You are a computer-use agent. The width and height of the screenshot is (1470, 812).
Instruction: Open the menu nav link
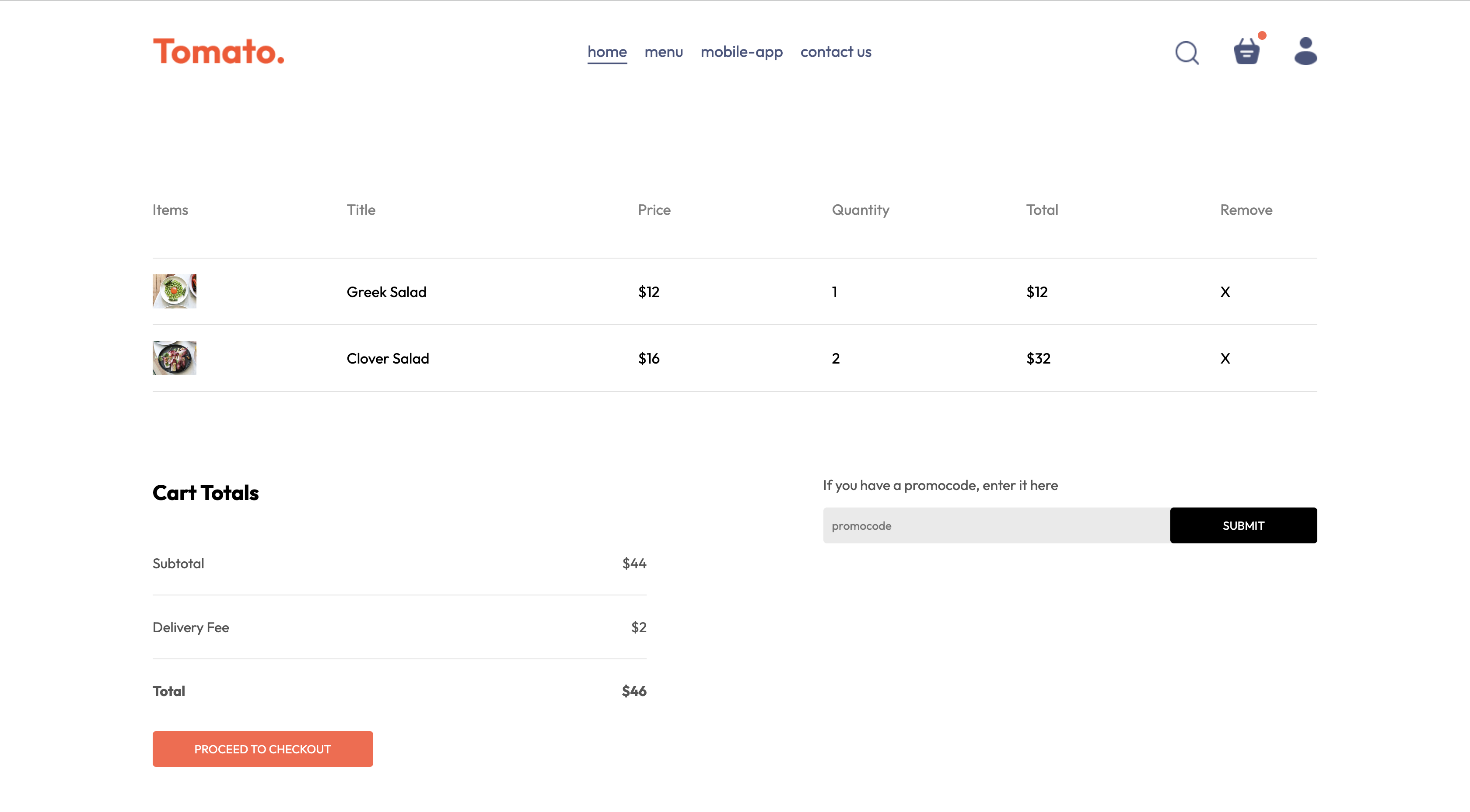pyautogui.click(x=663, y=52)
